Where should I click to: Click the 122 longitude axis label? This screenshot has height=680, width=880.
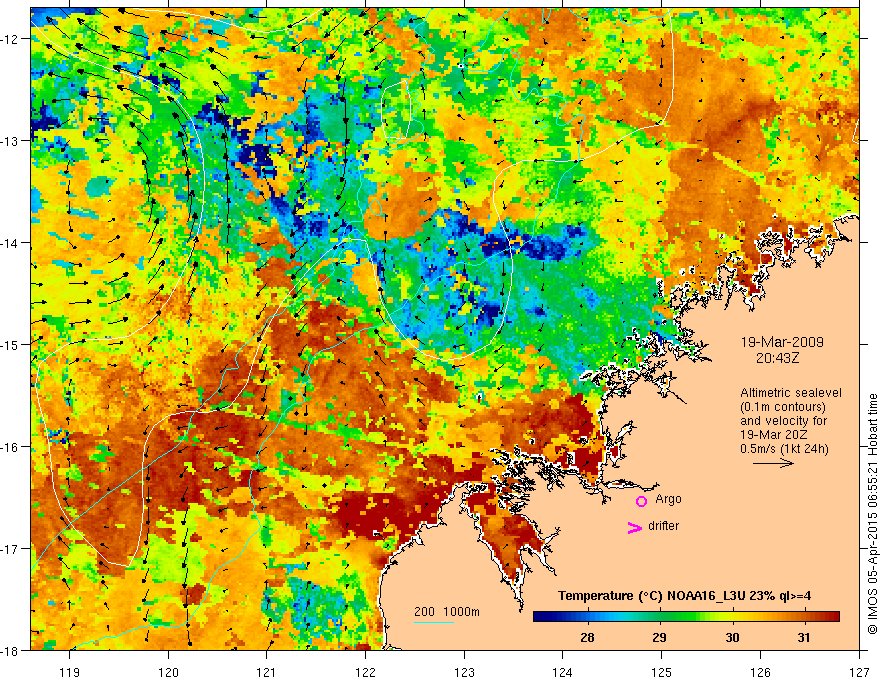point(365,672)
